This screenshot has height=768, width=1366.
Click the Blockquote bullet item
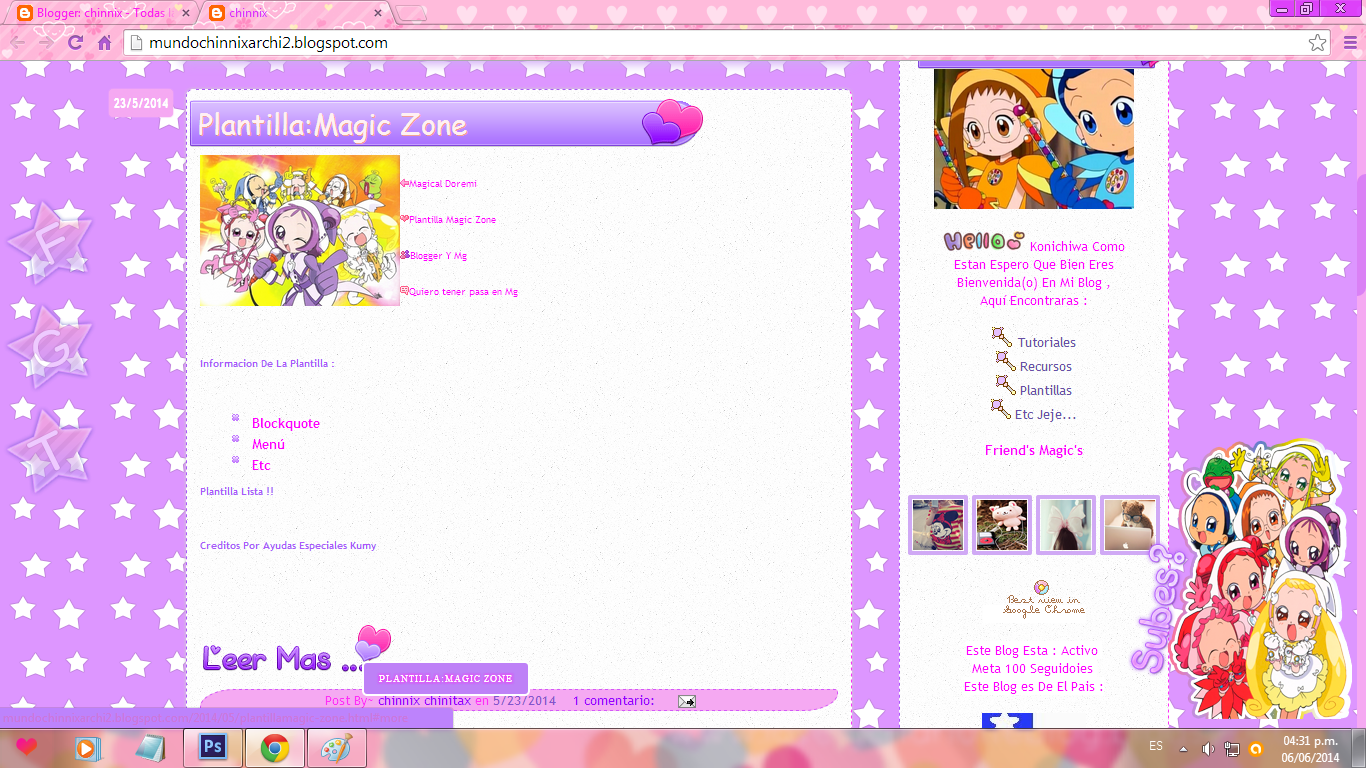[286, 423]
